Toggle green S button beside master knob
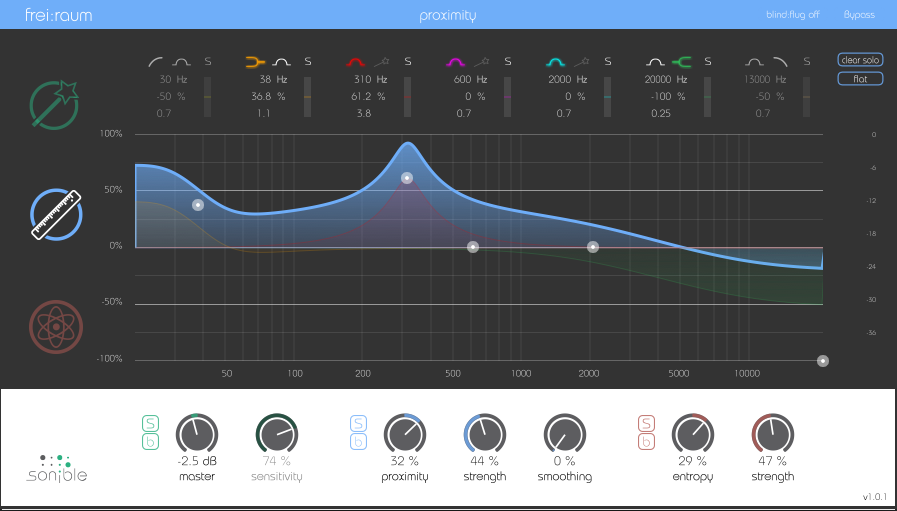This screenshot has height=511, width=897. pos(150,423)
